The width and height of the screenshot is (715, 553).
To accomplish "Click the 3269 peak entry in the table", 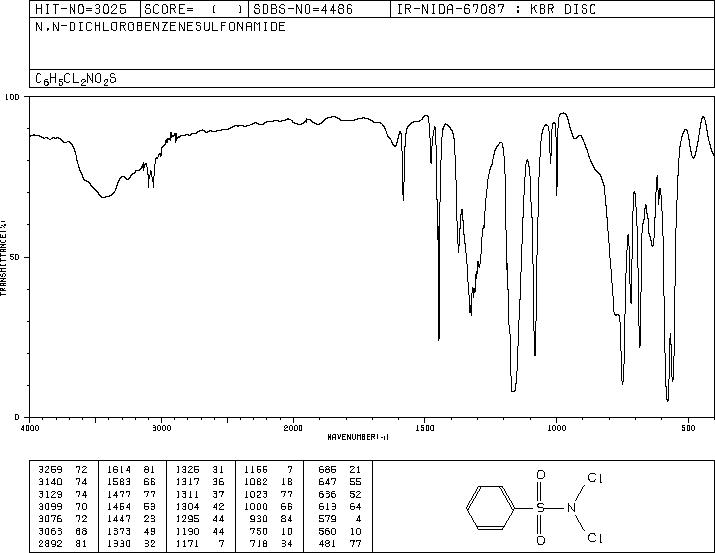I will [x=62, y=469].
